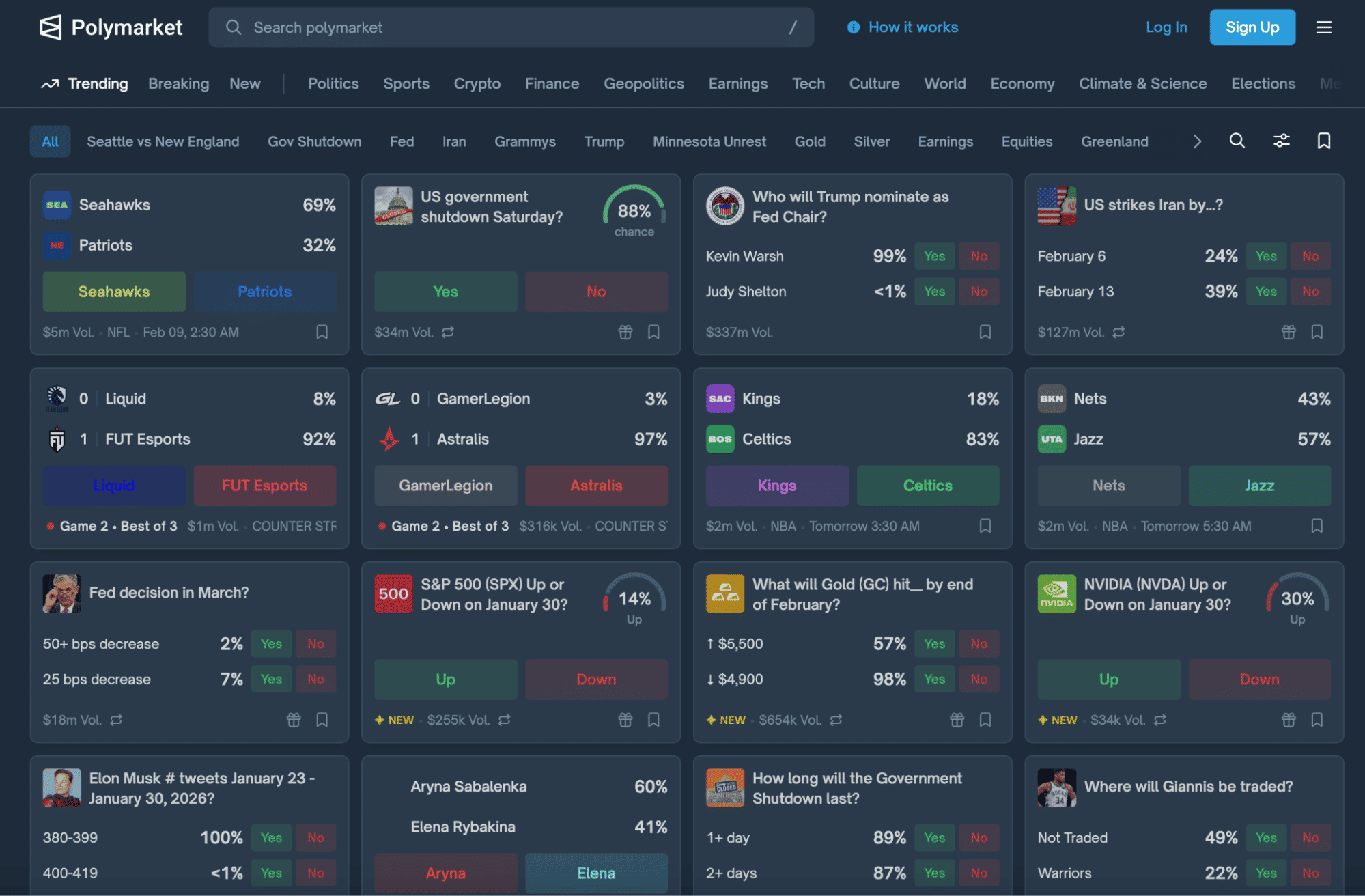The image size is (1365, 896).
Task: Select Yes for Kevin Warsh
Action: point(933,256)
